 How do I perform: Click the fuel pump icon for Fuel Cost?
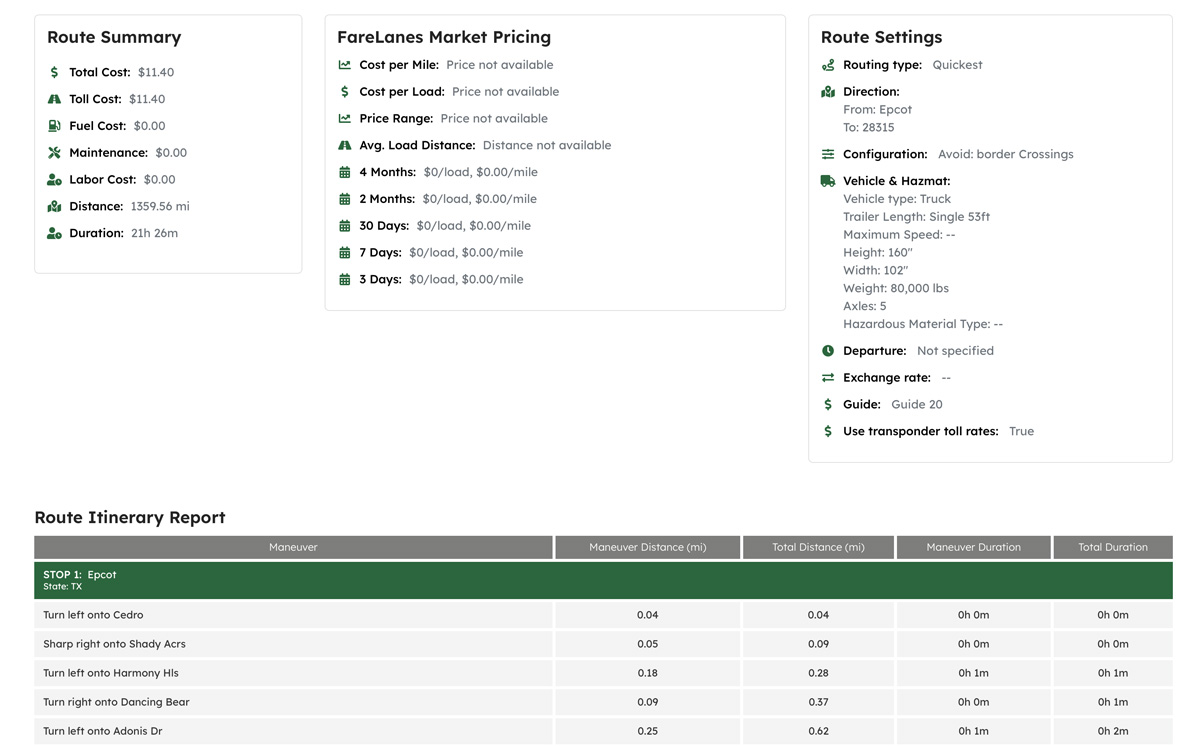54,126
